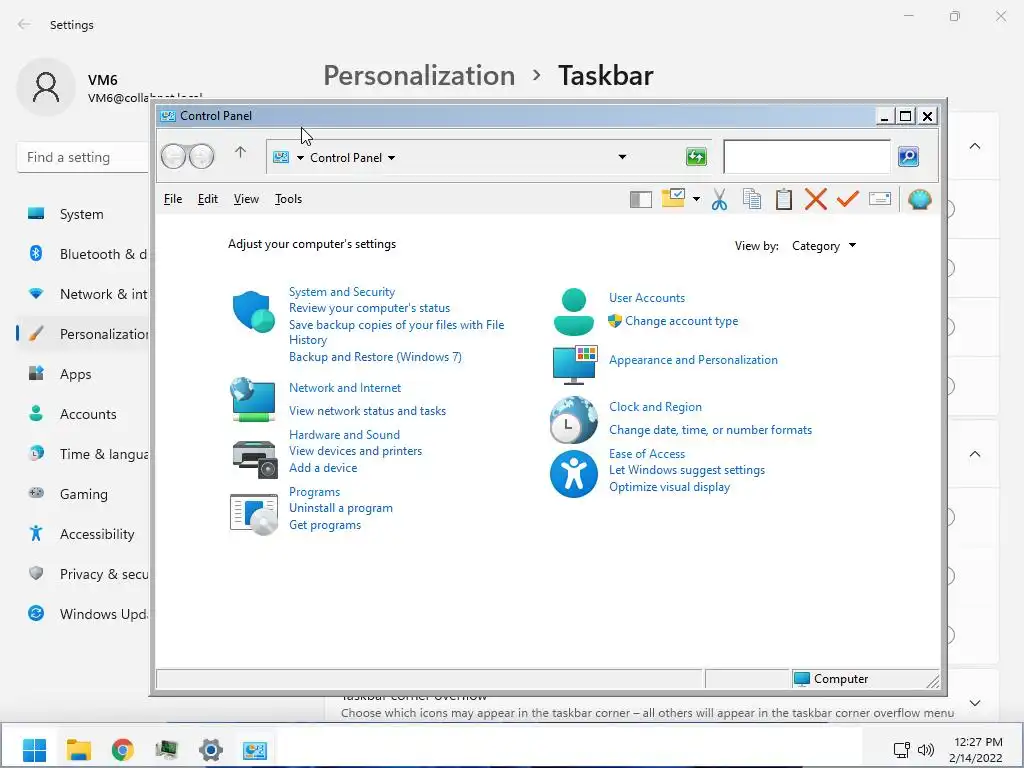Image resolution: width=1024 pixels, height=768 pixels.
Task: Expand the address bar history dropdown arrow
Action: click(622, 157)
